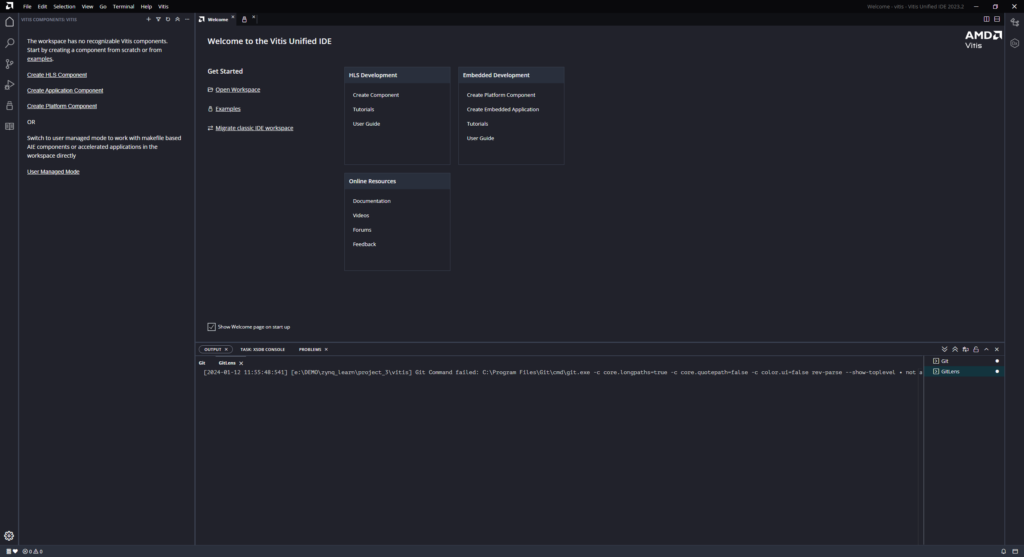Viewport: 1024px width, 557px height.
Task: Close the PROBLEMS panel tab
Action: tap(326, 349)
